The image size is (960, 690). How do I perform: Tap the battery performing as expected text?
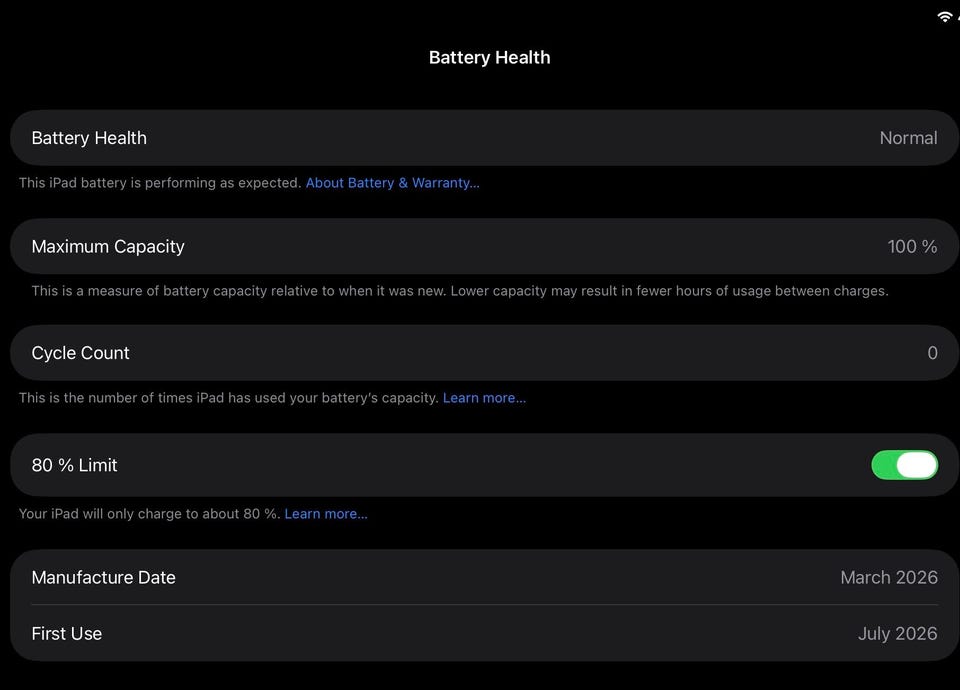[x=160, y=183]
